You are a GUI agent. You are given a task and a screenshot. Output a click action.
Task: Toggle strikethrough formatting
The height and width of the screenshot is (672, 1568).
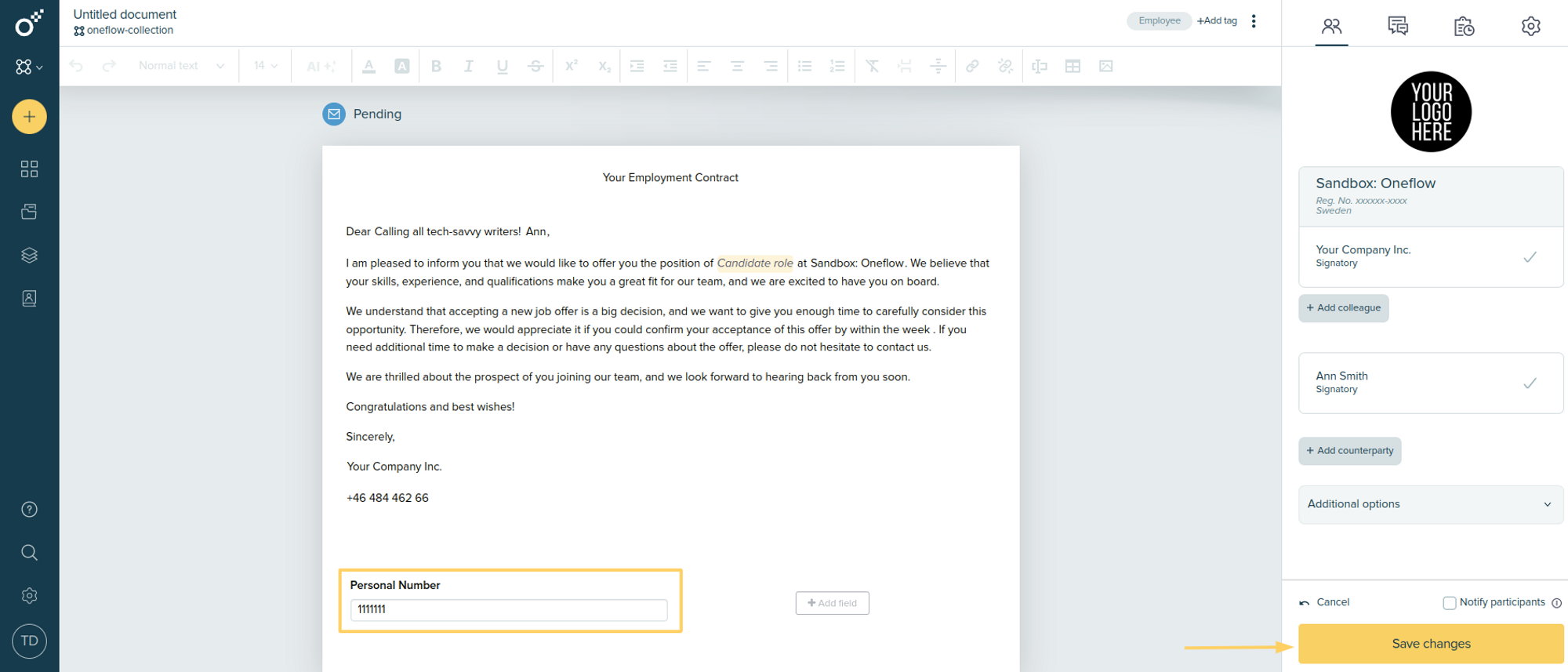coord(535,66)
